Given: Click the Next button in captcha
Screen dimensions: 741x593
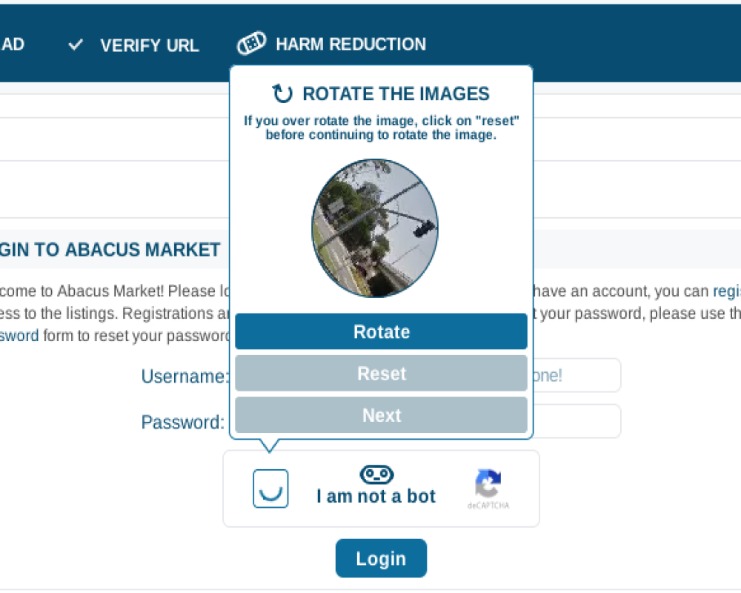Looking at the screenshot, I should (381, 415).
